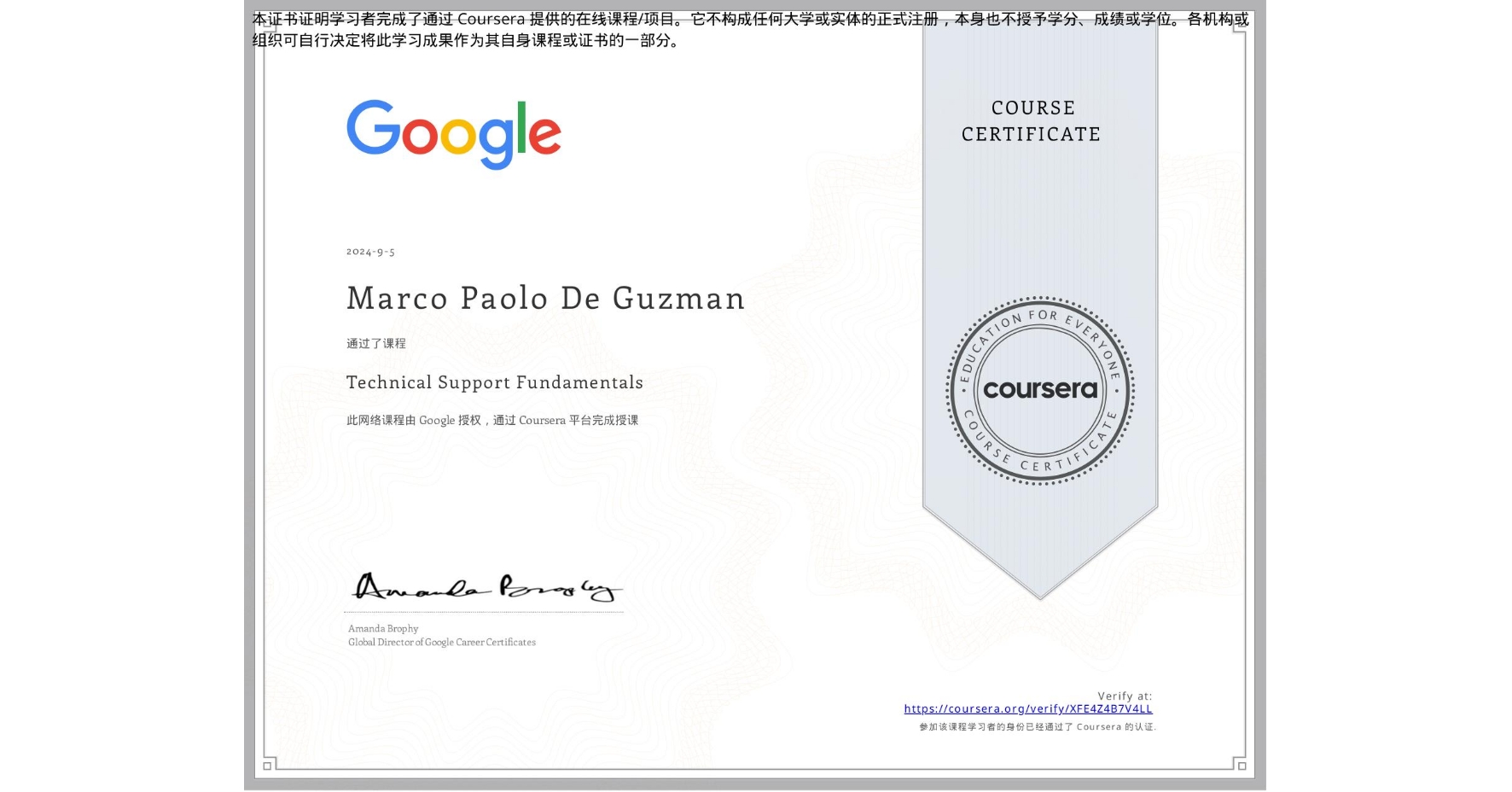Click Global Director of Google Career Certificates

point(442,643)
